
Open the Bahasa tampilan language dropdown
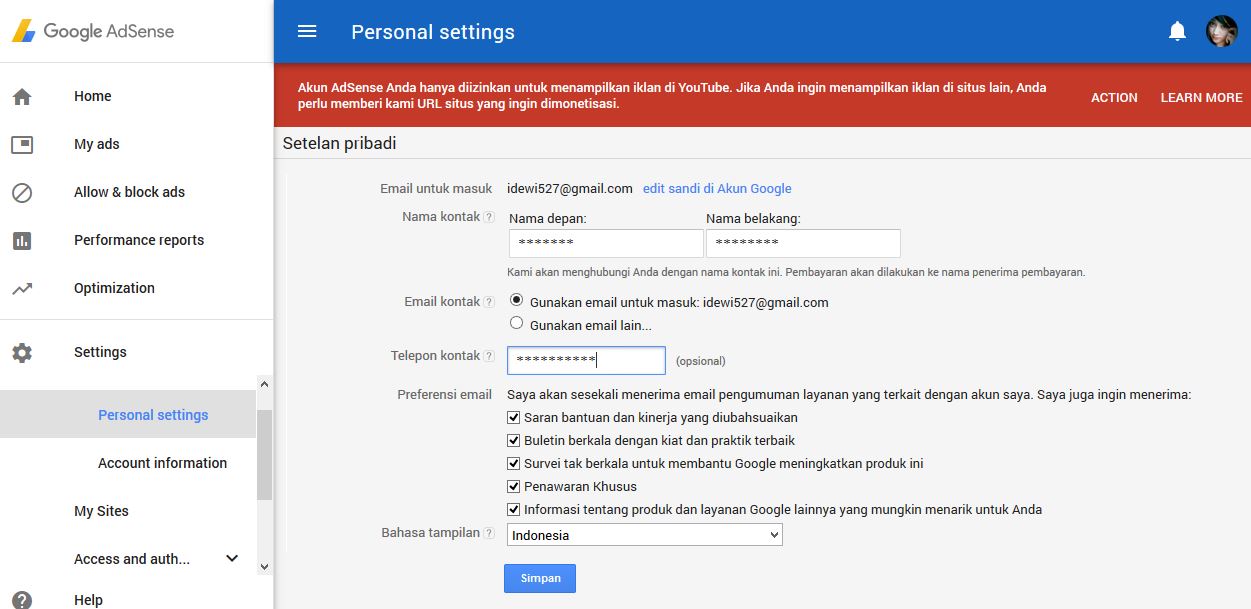click(x=644, y=535)
